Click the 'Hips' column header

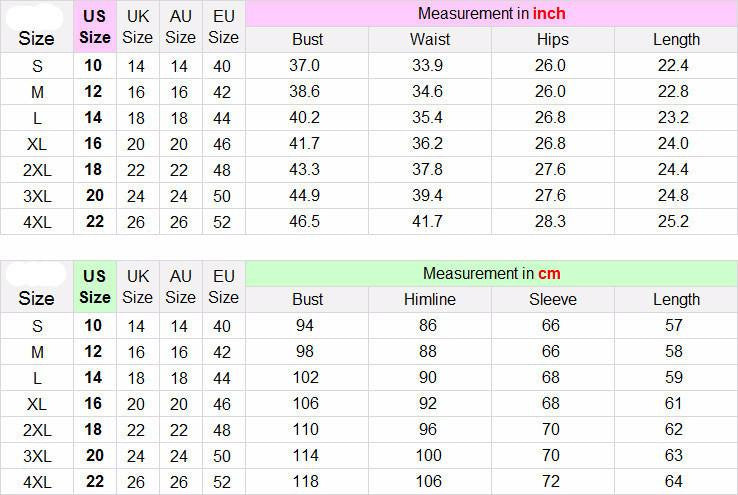tap(552, 40)
